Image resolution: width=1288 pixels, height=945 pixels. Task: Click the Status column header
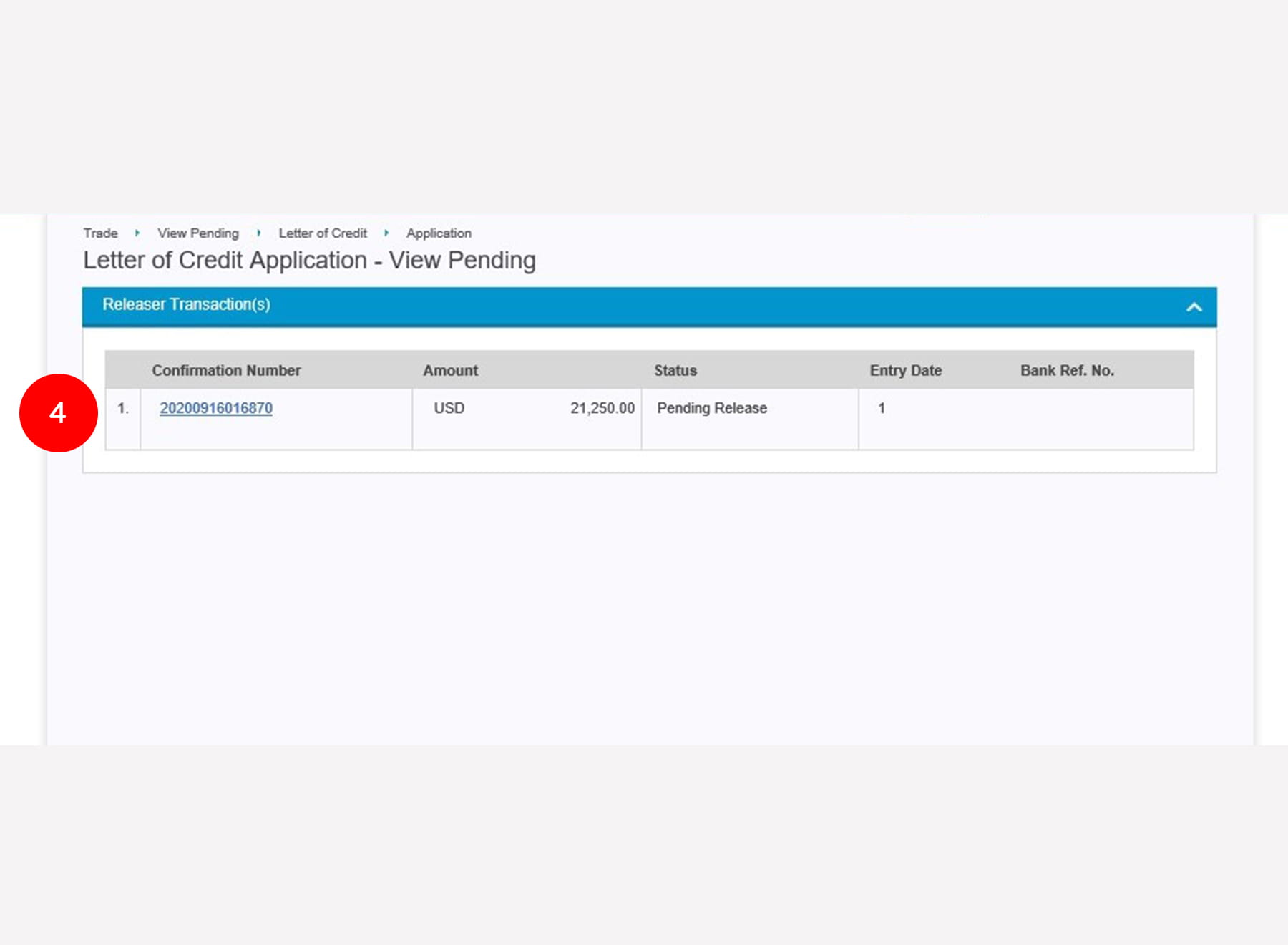point(675,371)
